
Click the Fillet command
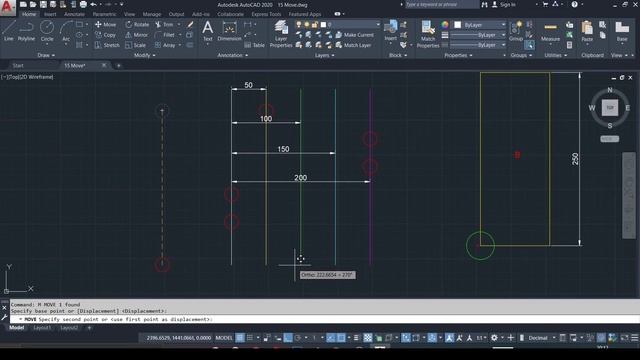(165, 35)
